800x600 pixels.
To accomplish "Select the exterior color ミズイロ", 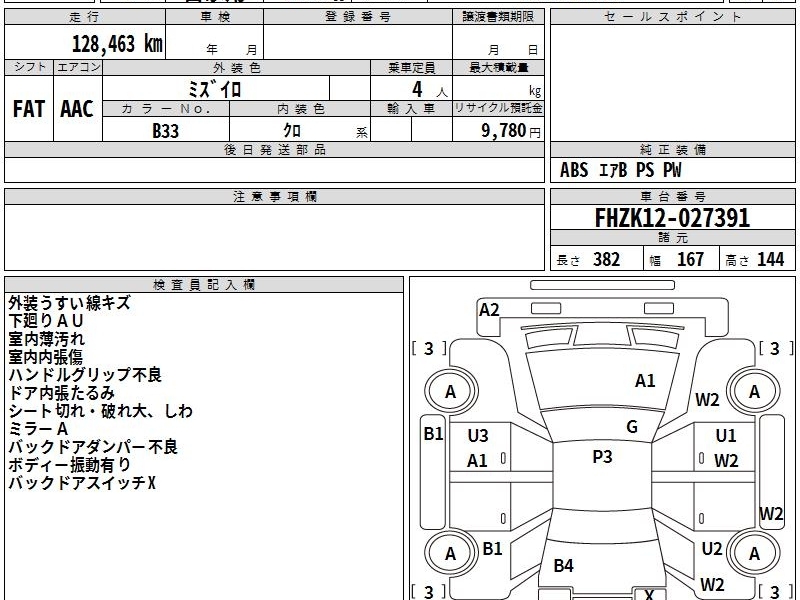I will coord(215,89).
